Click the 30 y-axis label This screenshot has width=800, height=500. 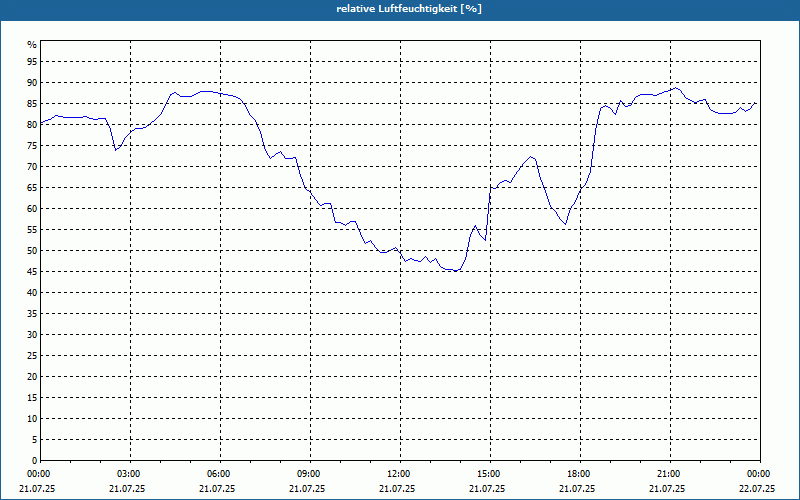tap(32, 335)
